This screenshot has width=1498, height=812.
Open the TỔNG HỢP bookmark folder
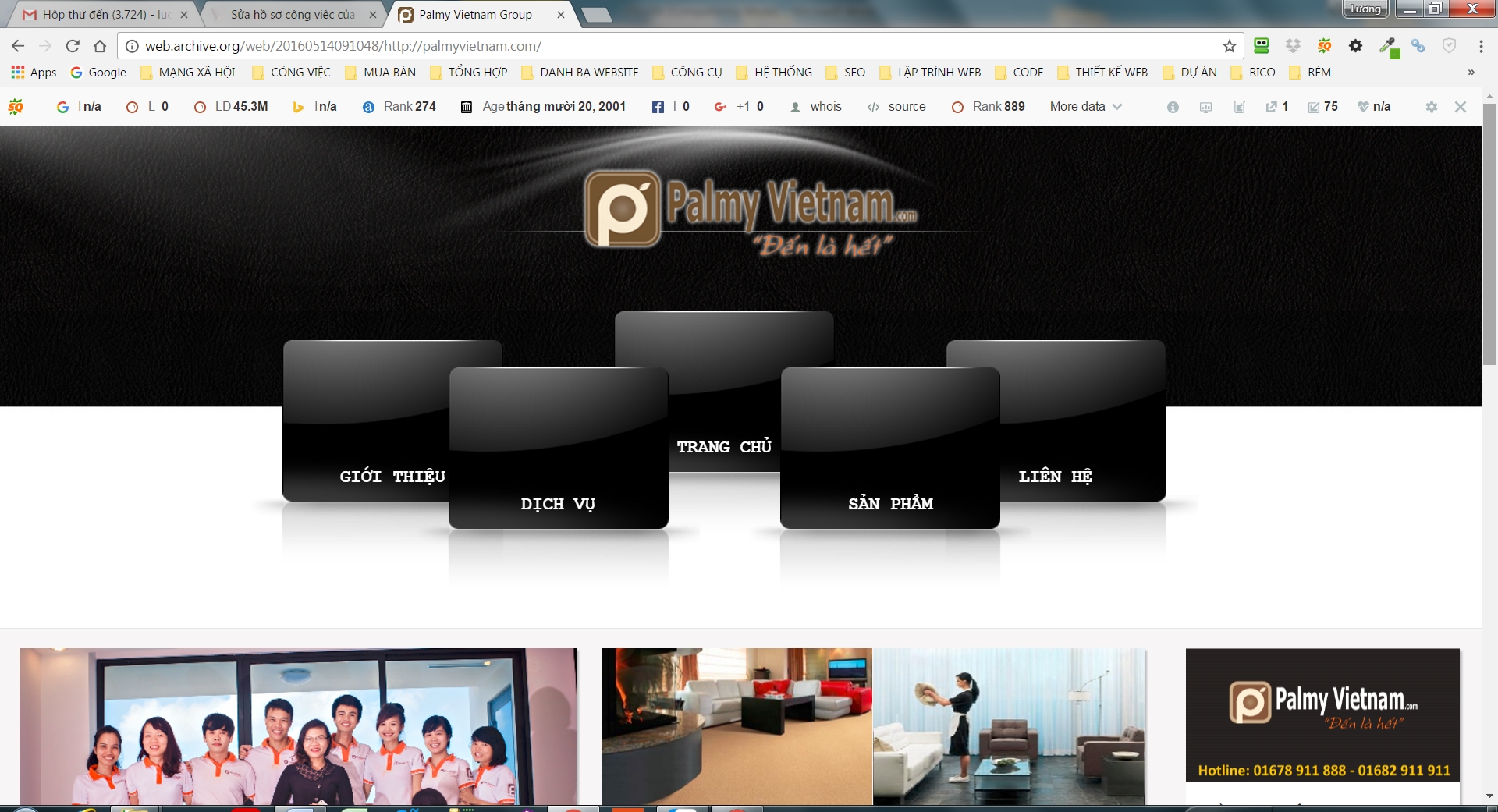click(469, 73)
